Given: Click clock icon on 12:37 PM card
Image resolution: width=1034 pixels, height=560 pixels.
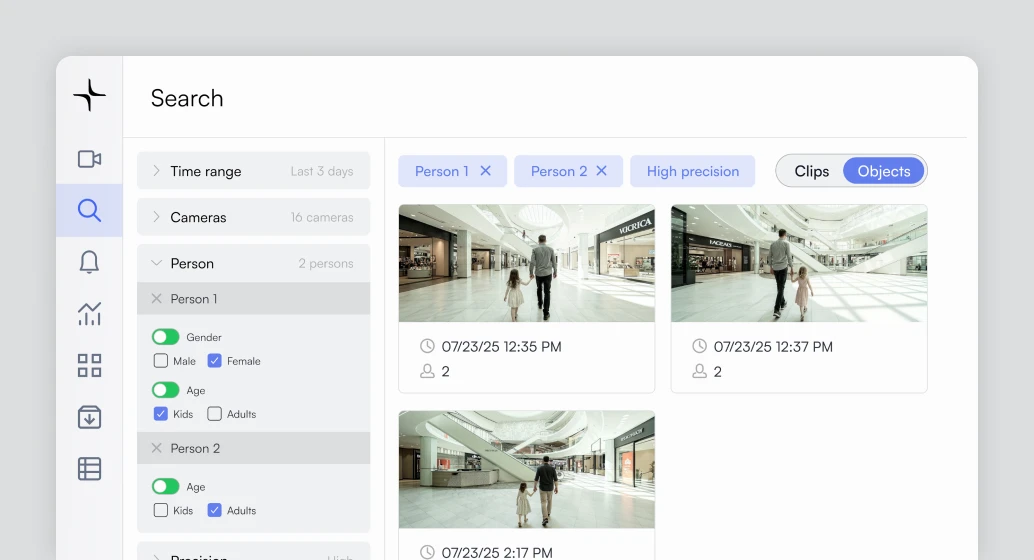Looking at the screenshot, I should (x=700, y=346).
